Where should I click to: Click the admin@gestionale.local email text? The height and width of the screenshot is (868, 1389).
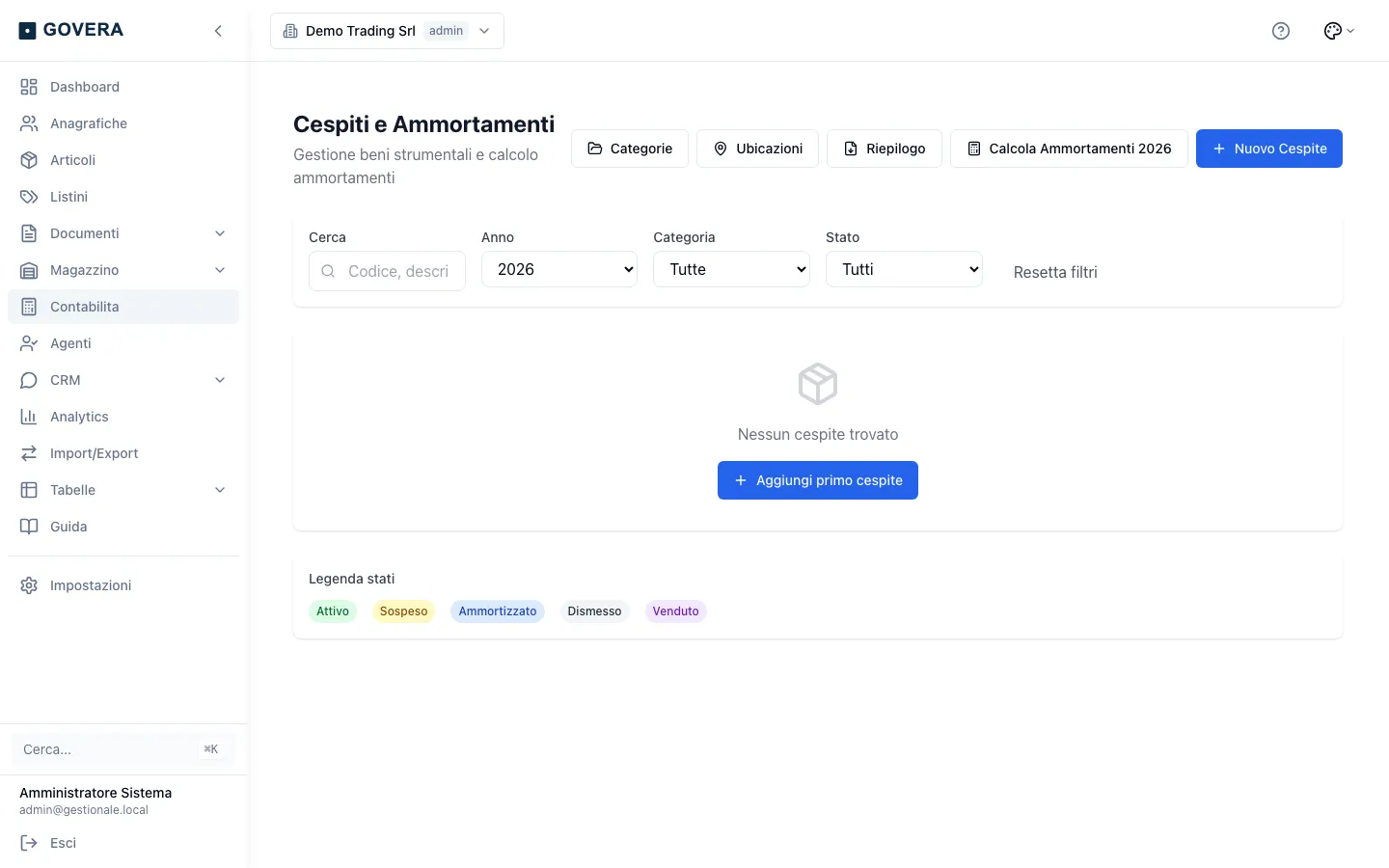coord(84,810)
